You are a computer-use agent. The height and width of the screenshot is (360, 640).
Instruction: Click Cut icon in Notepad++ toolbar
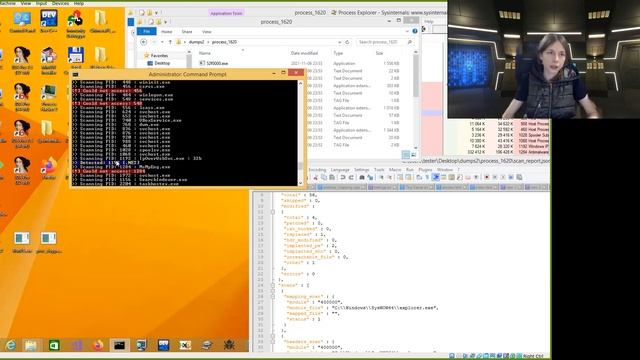pyautogui.click(x=316, y=177)
